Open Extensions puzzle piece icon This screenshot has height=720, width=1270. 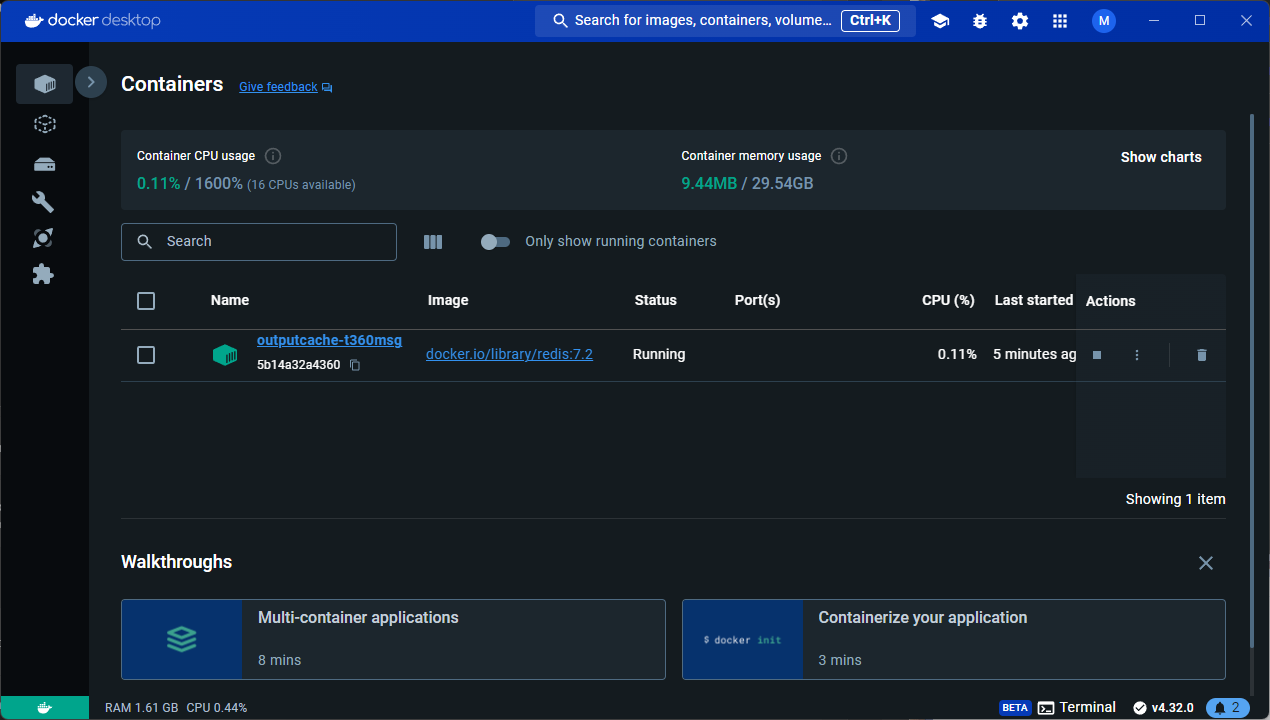(x=43, y=274)
